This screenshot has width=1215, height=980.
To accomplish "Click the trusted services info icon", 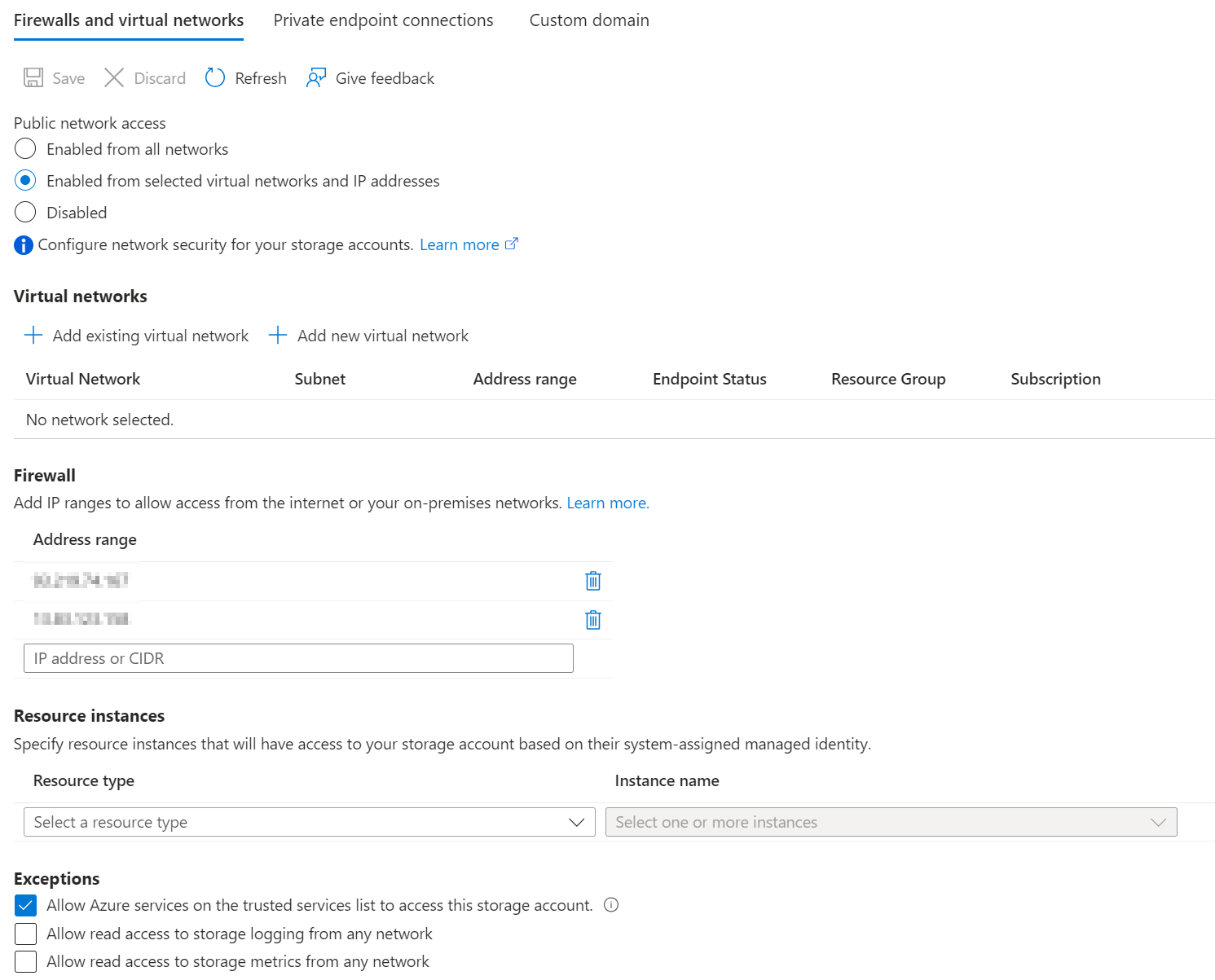I will (x=611, y=905).
